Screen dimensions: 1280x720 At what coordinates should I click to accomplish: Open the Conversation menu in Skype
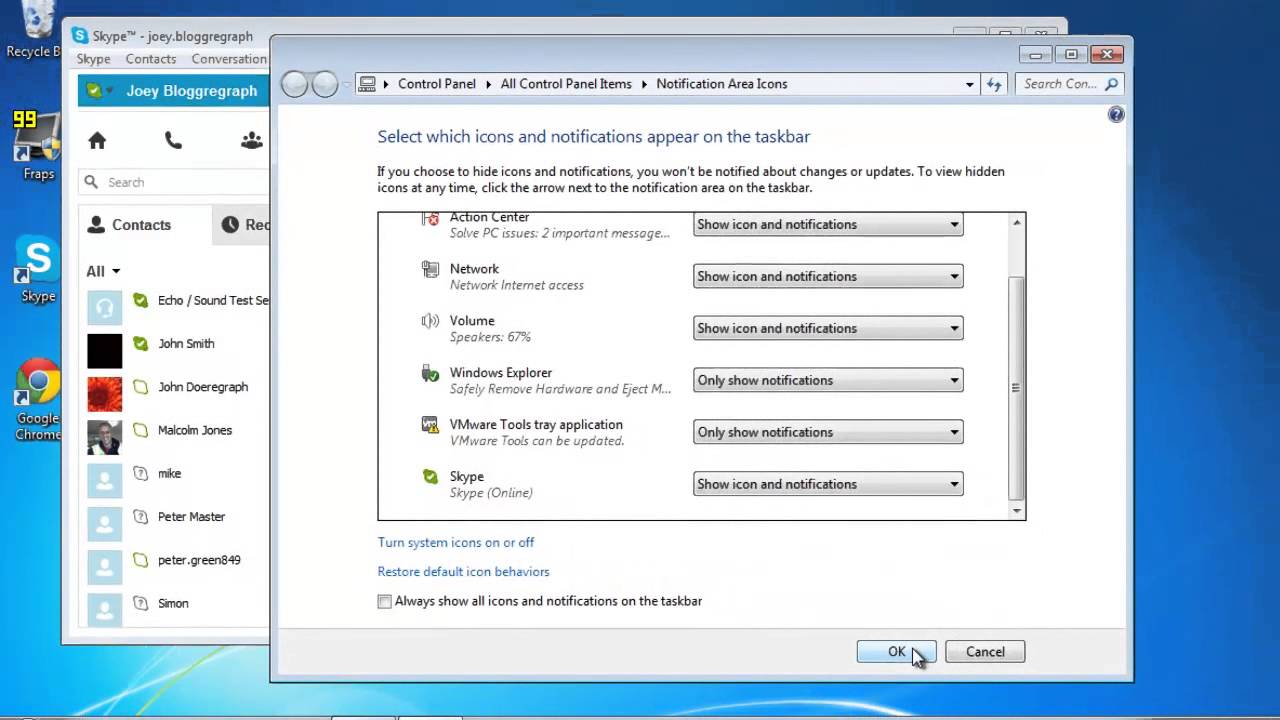point(229,59)
